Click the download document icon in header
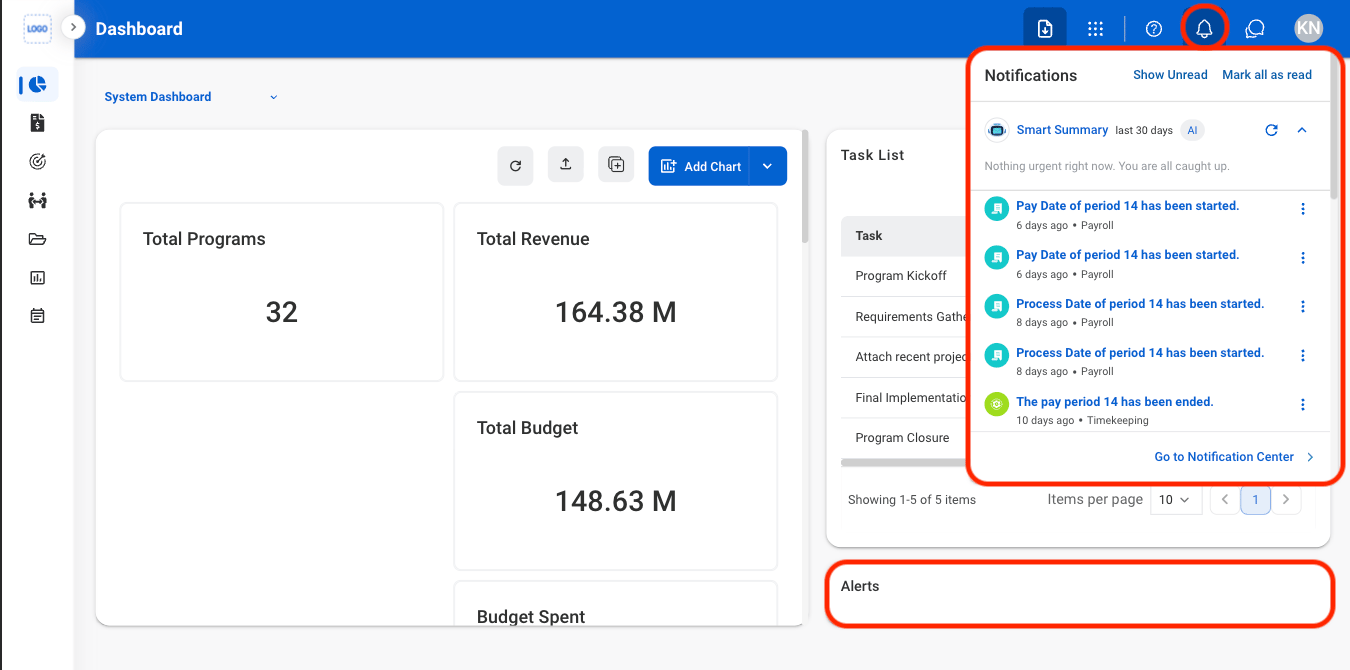The width and height of the screenshot is (1350, 670). tap(1045, 29)
